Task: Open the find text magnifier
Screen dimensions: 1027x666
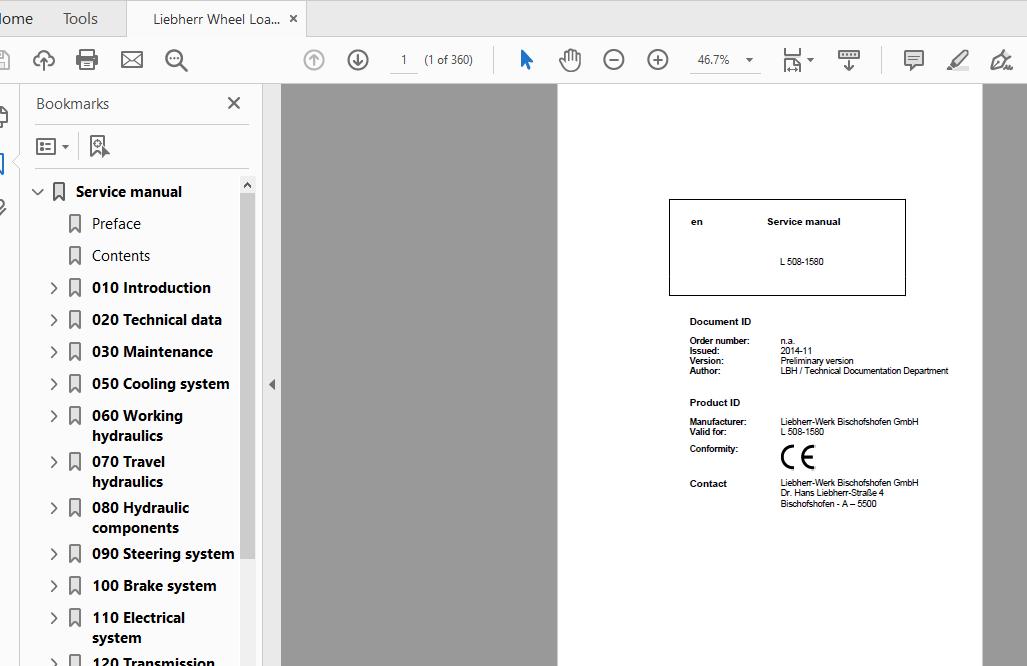Action: [176, 60]
